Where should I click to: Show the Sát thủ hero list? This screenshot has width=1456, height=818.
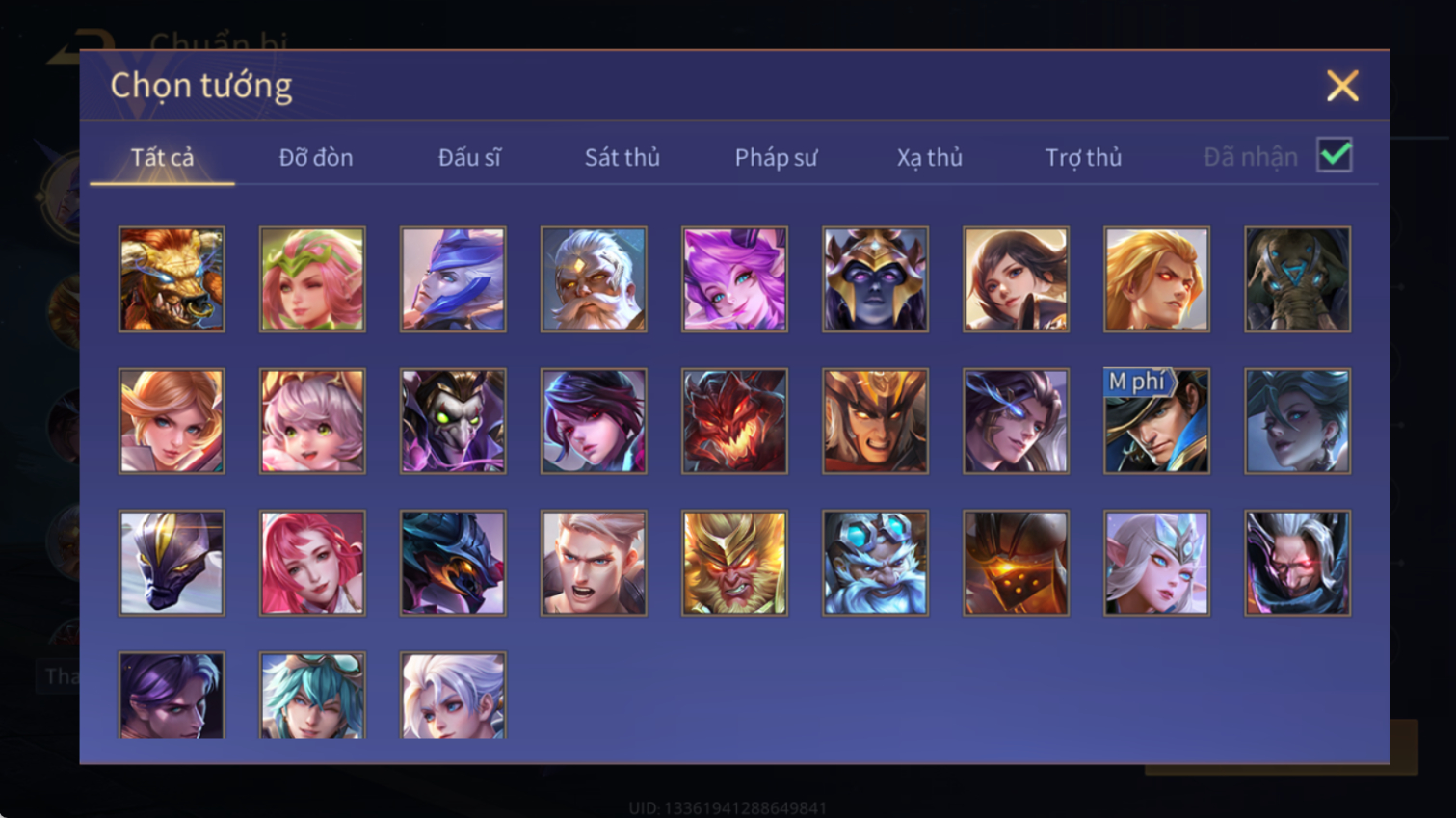pos(622,157)
